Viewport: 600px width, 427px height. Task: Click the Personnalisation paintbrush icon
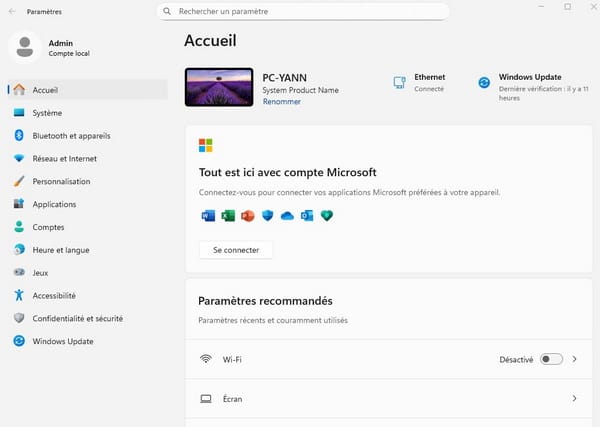(19, 181)
